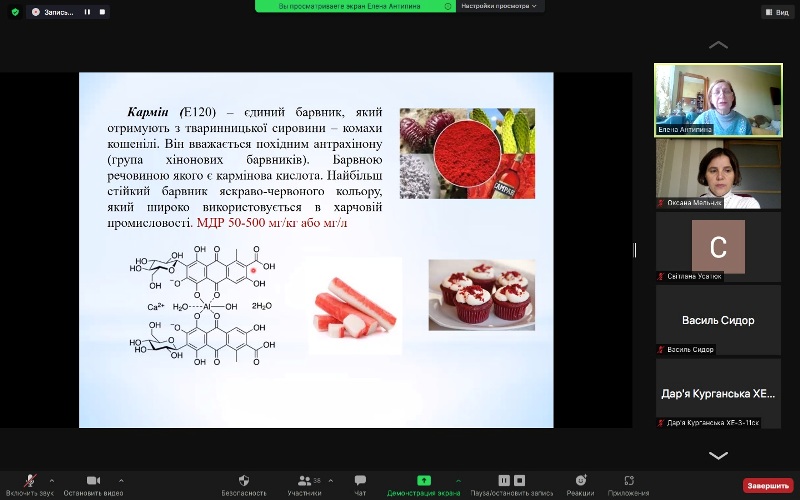Pause the recording from the top indicator

87,12
